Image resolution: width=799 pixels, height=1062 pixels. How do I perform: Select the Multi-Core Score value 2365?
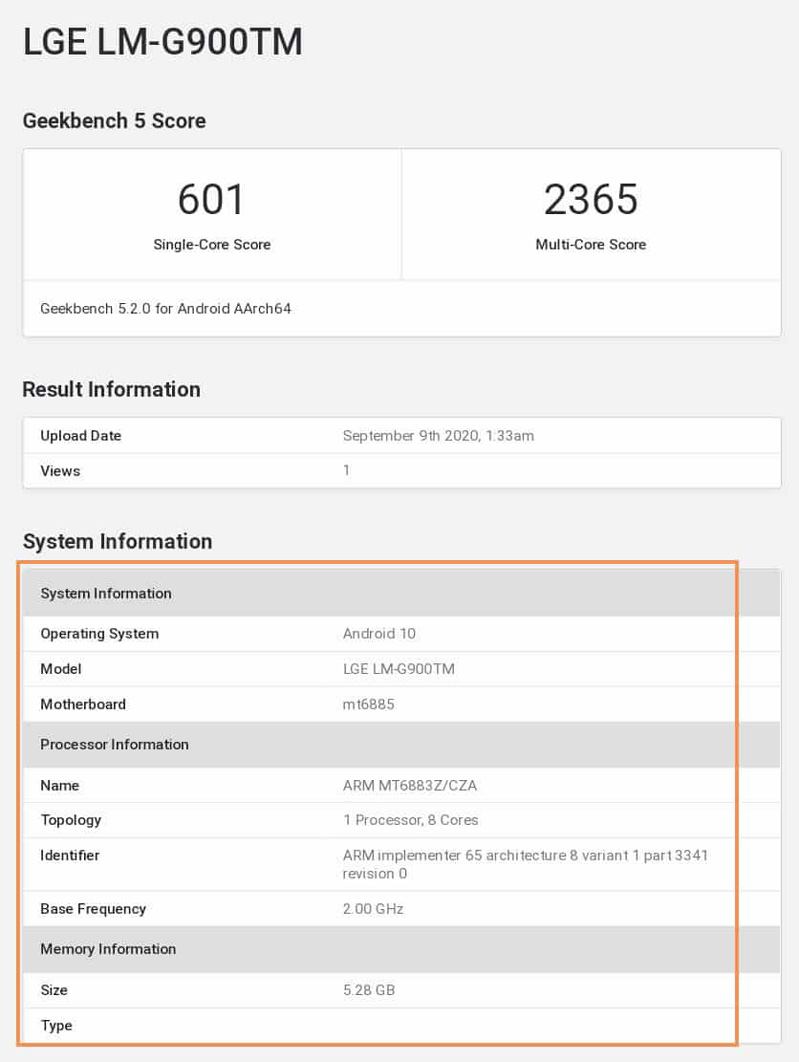591,199
